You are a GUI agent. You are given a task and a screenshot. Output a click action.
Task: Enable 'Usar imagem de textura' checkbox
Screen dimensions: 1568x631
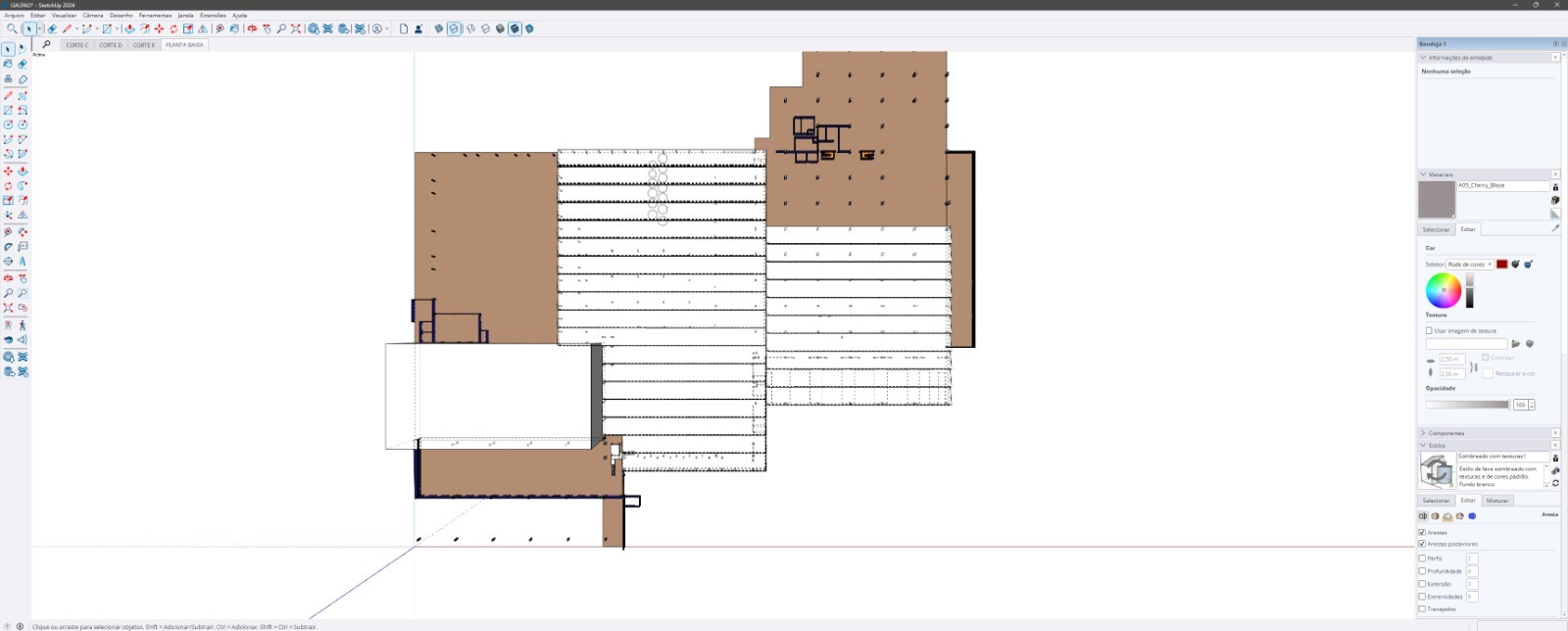pos(1429,330)
